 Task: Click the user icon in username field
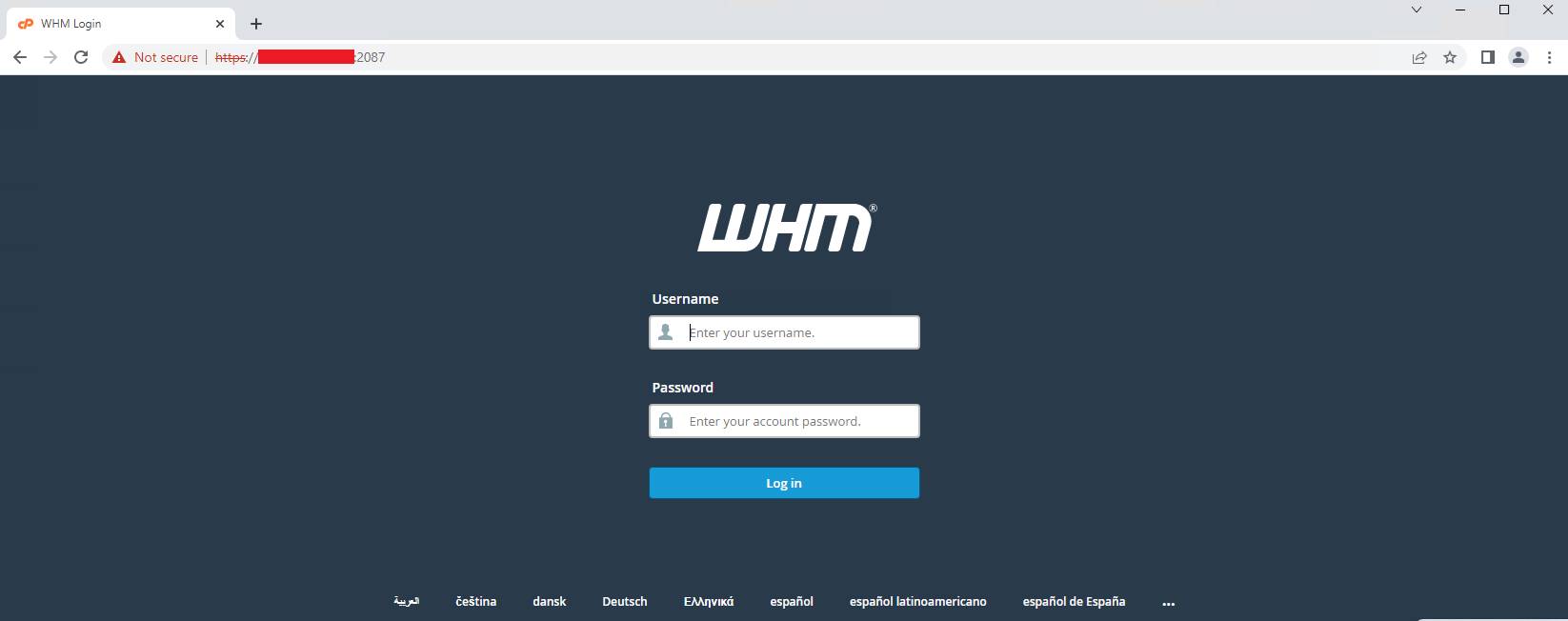666,332
